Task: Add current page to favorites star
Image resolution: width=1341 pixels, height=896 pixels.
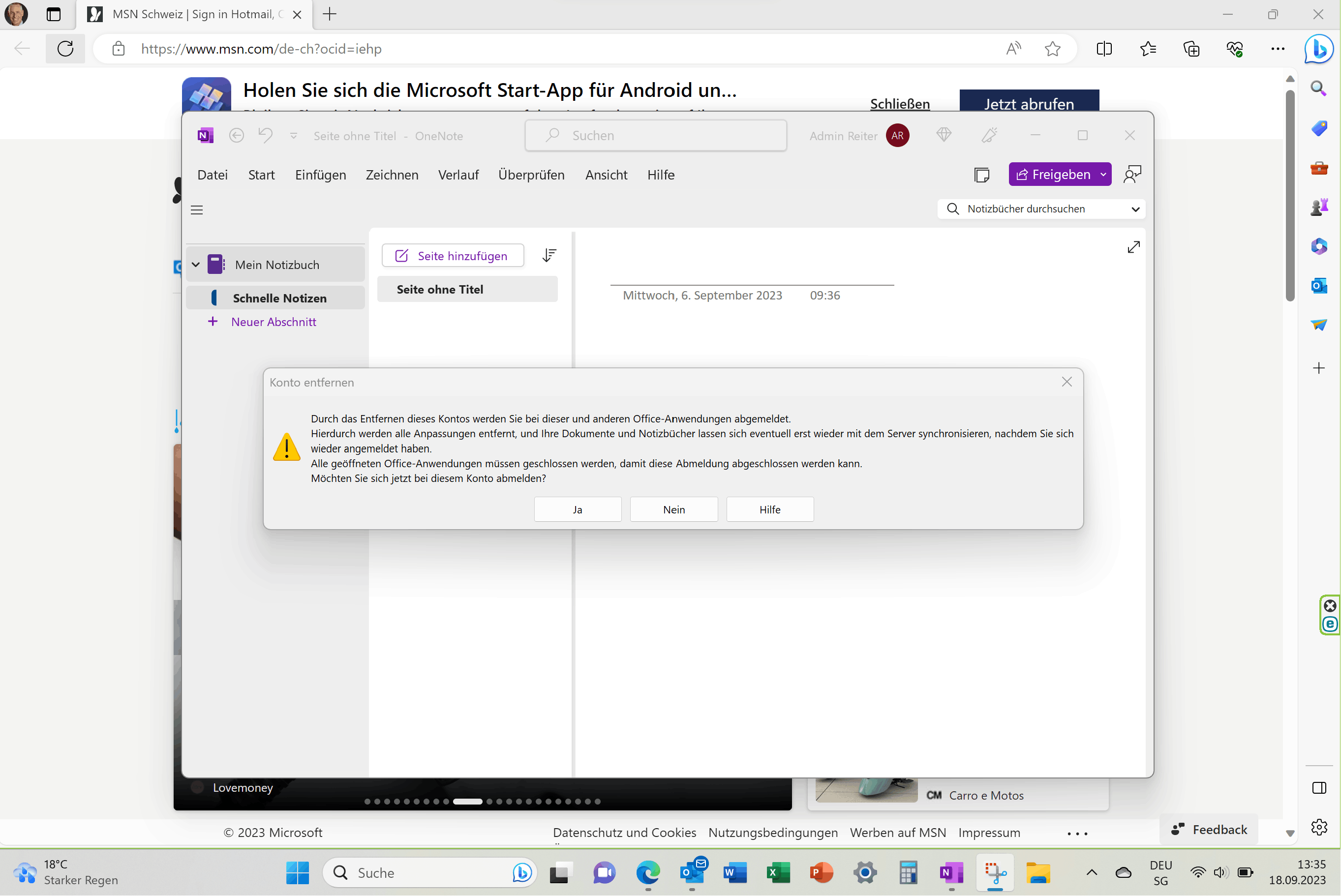Action: [1052, 49]
